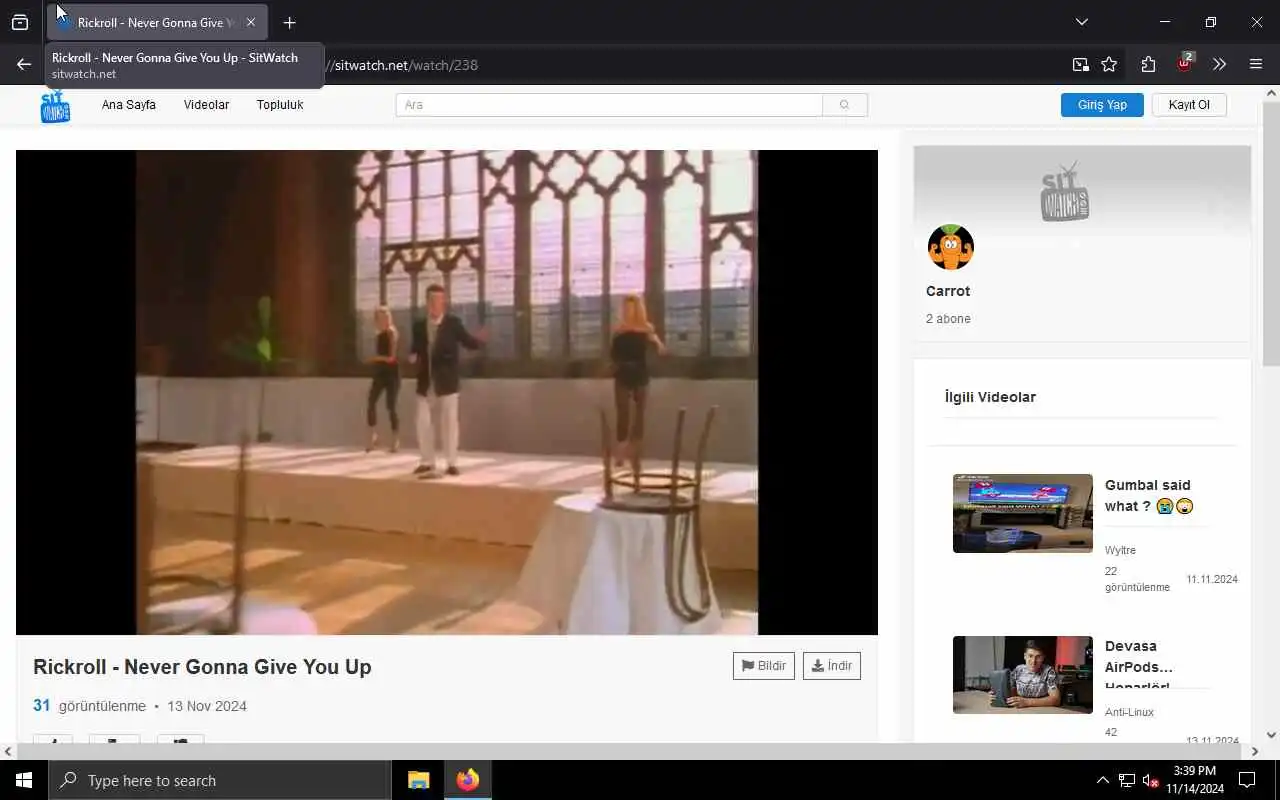Click Firefox icon in taskbar
Screen dimensions: 1280x800
click(468, 780)
